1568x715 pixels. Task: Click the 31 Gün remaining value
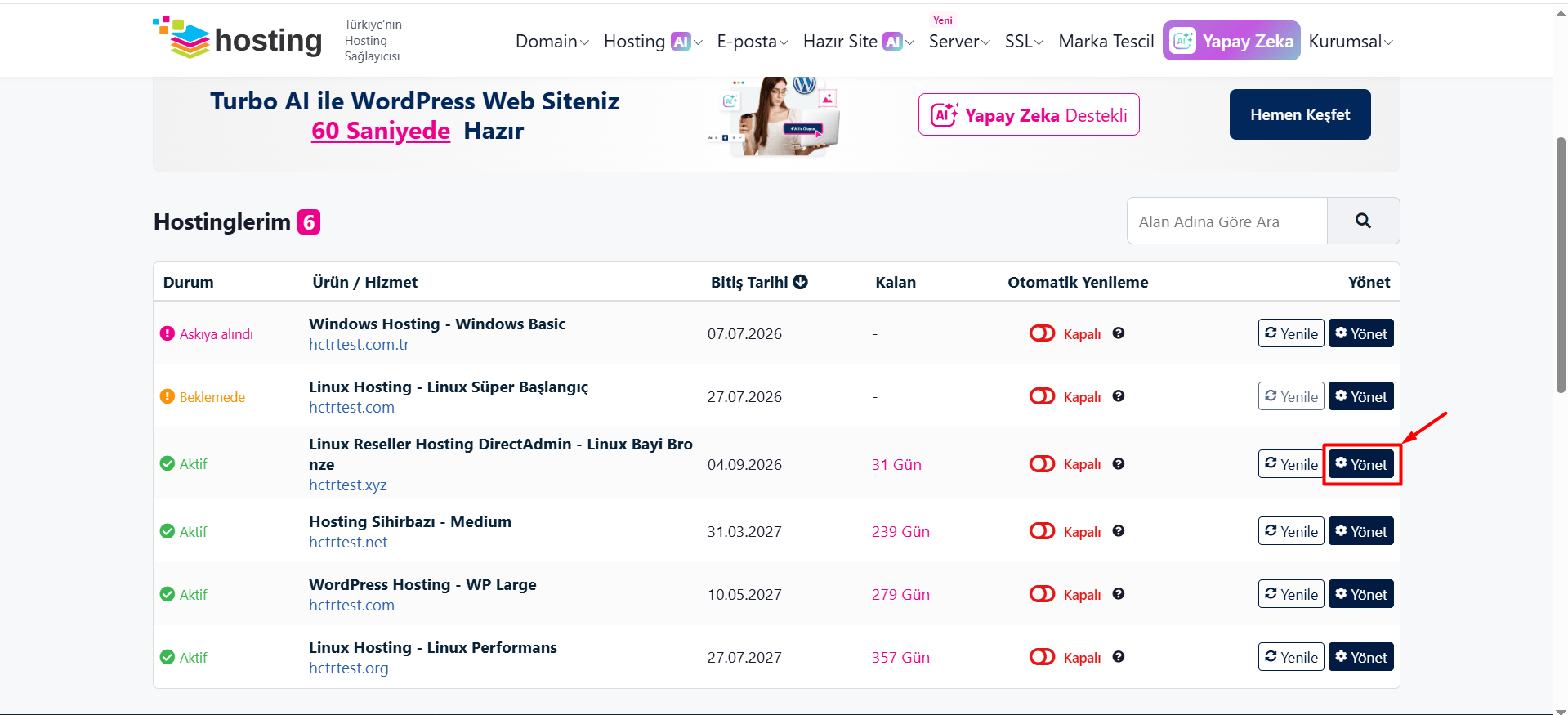point(896,464)
